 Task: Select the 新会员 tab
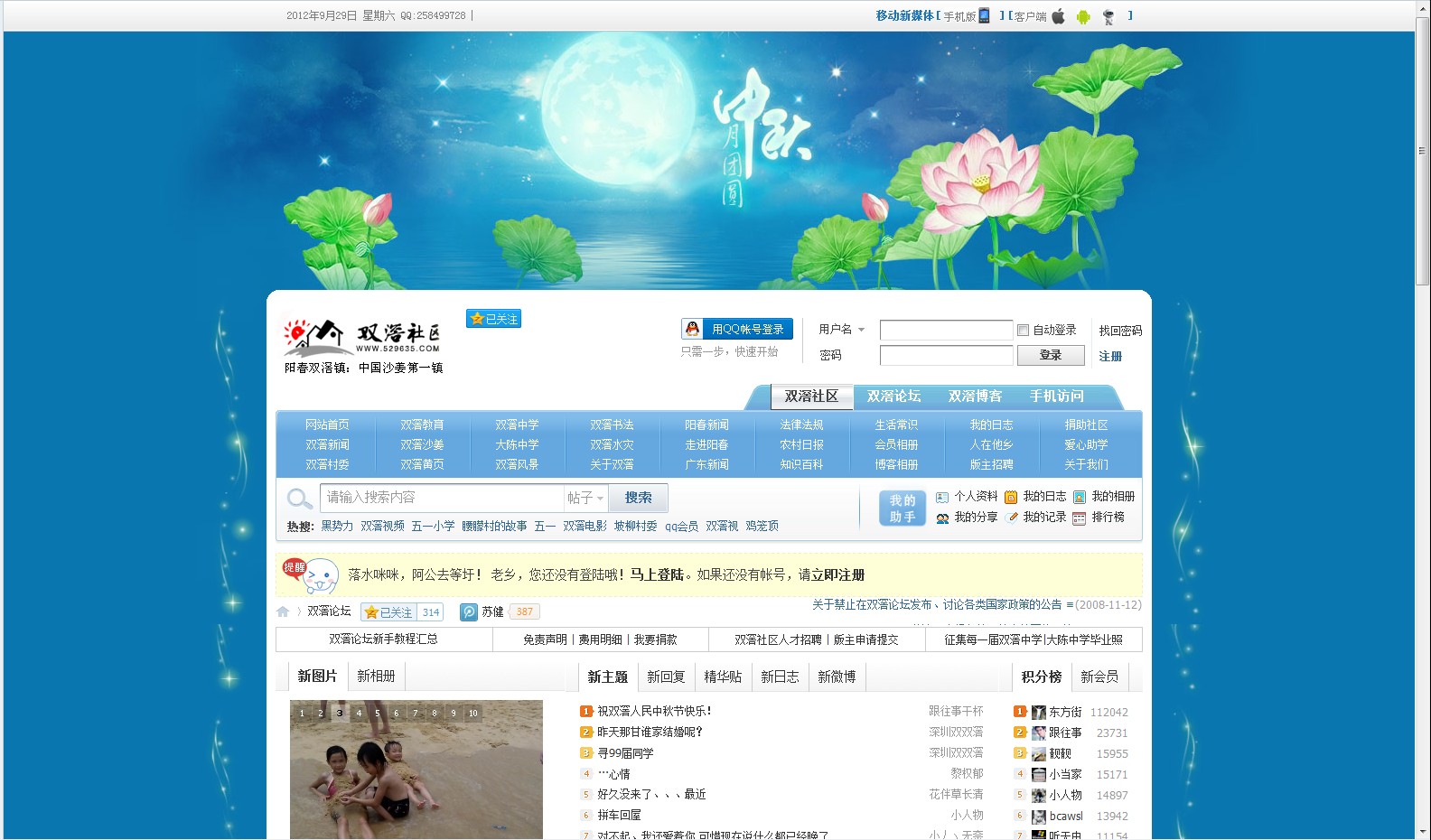coord(1099,677)
